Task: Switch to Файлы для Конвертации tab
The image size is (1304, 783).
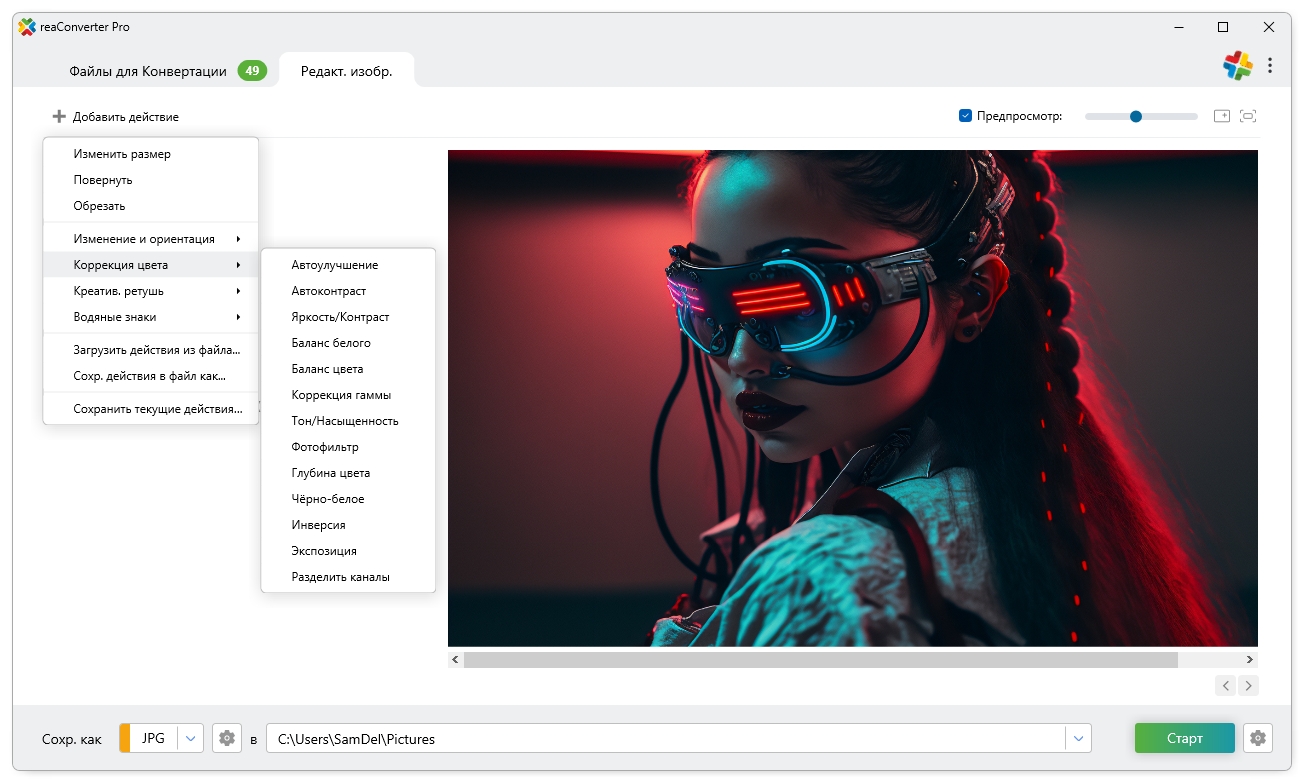Action: coord(148,71)
